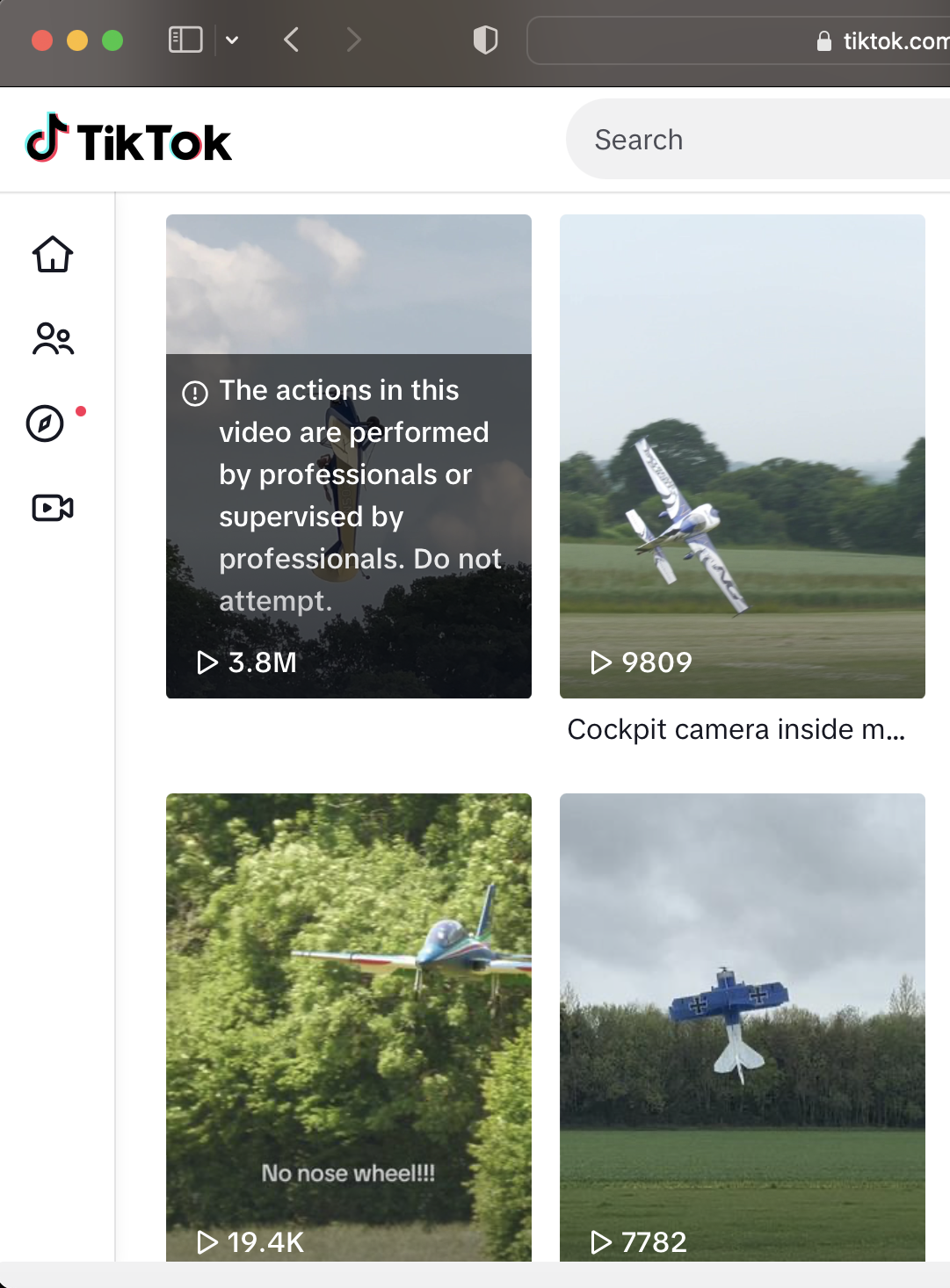The image size is (950, 1288).
Task: Toggle the Safari sidebar button
Action: 185,40
